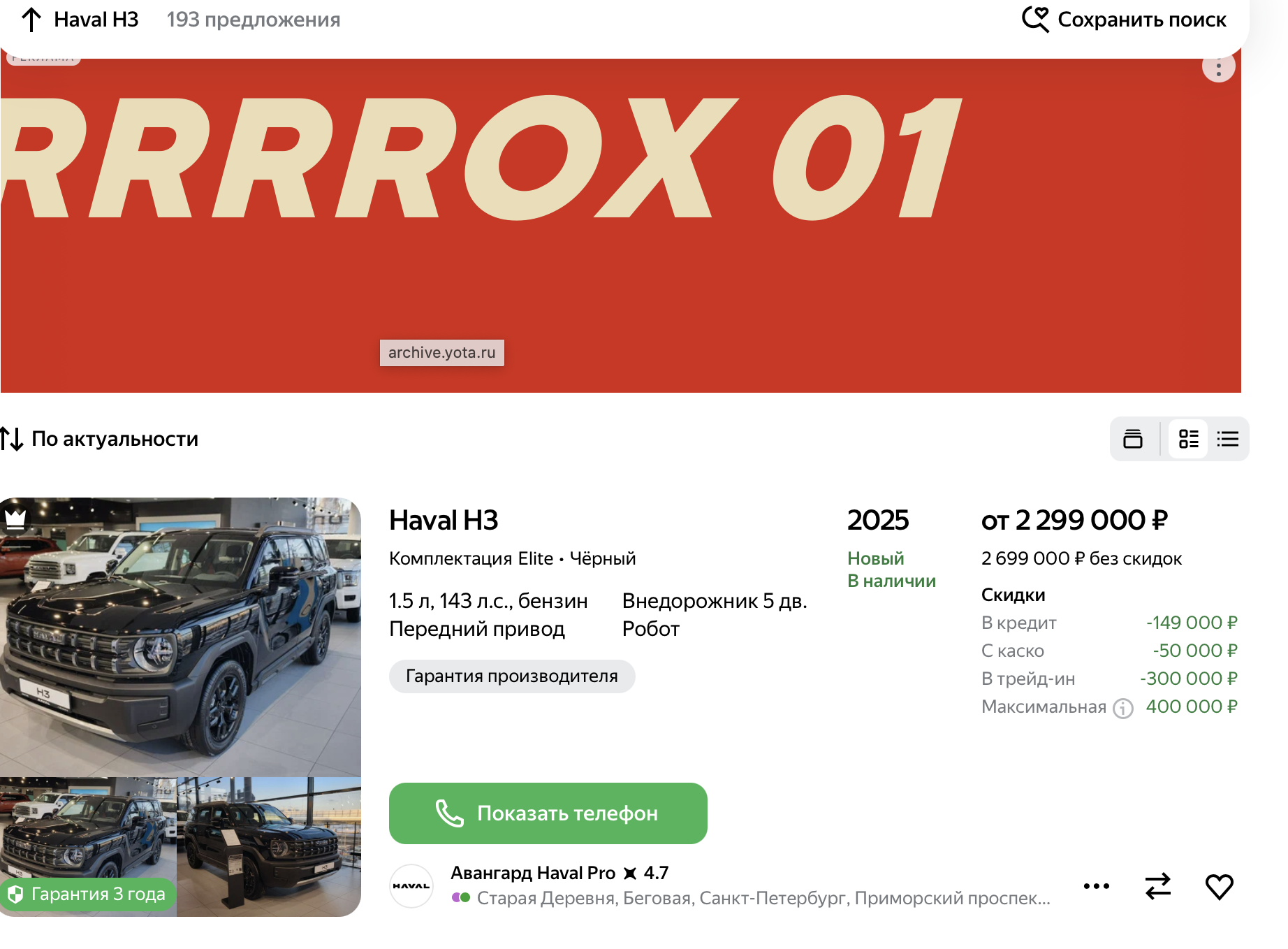Click the Новый condition label
Screen dimensions: 1288x949
coord(876,558)
